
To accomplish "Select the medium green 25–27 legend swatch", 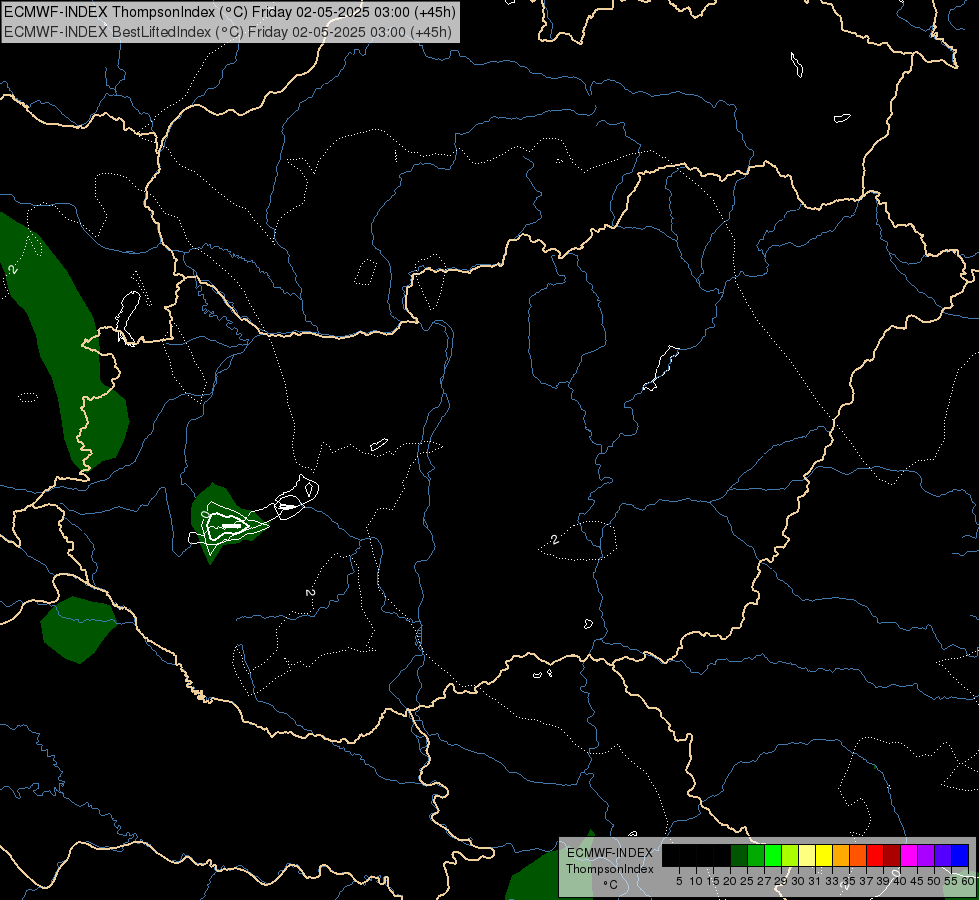I will (x=756, y=855).
